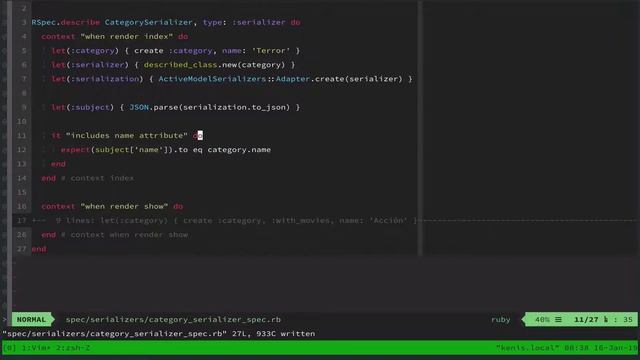Click "includes name attribute" string on line 11
Screen dimensions: 640x360
click(x=127, y=135)
